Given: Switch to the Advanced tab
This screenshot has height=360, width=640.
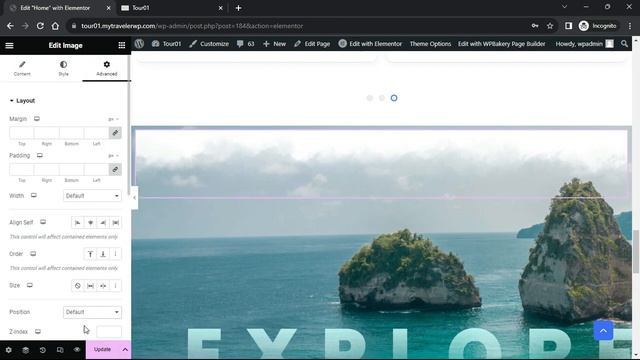Looking at the screenshot, I should tap(107, 68).
